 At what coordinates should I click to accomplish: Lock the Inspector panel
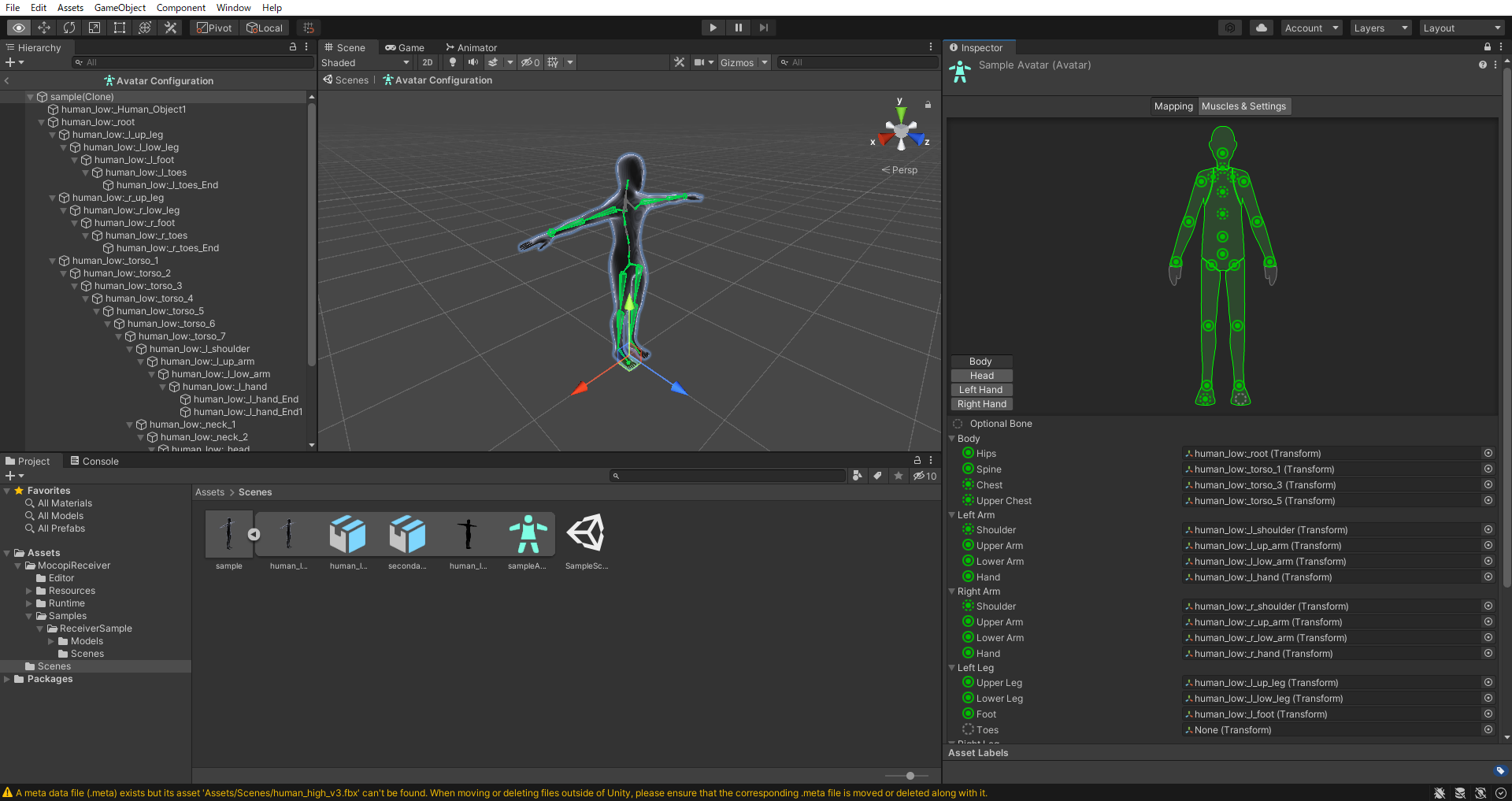coord(1487,47)
